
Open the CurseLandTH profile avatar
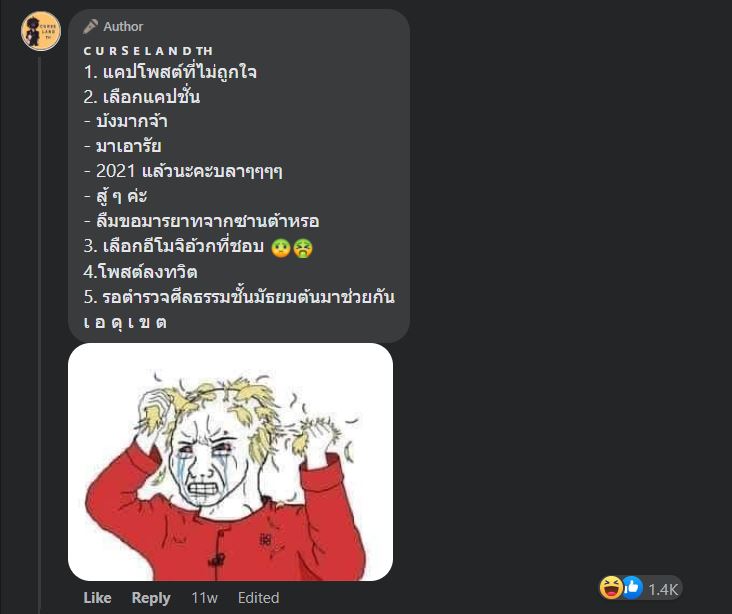41,31
